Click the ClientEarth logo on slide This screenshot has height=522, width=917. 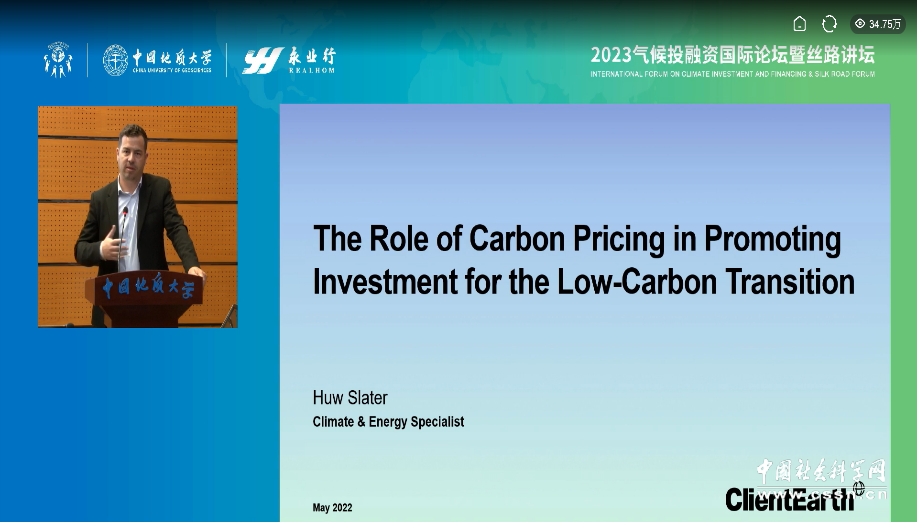click(x=790, y=500)
